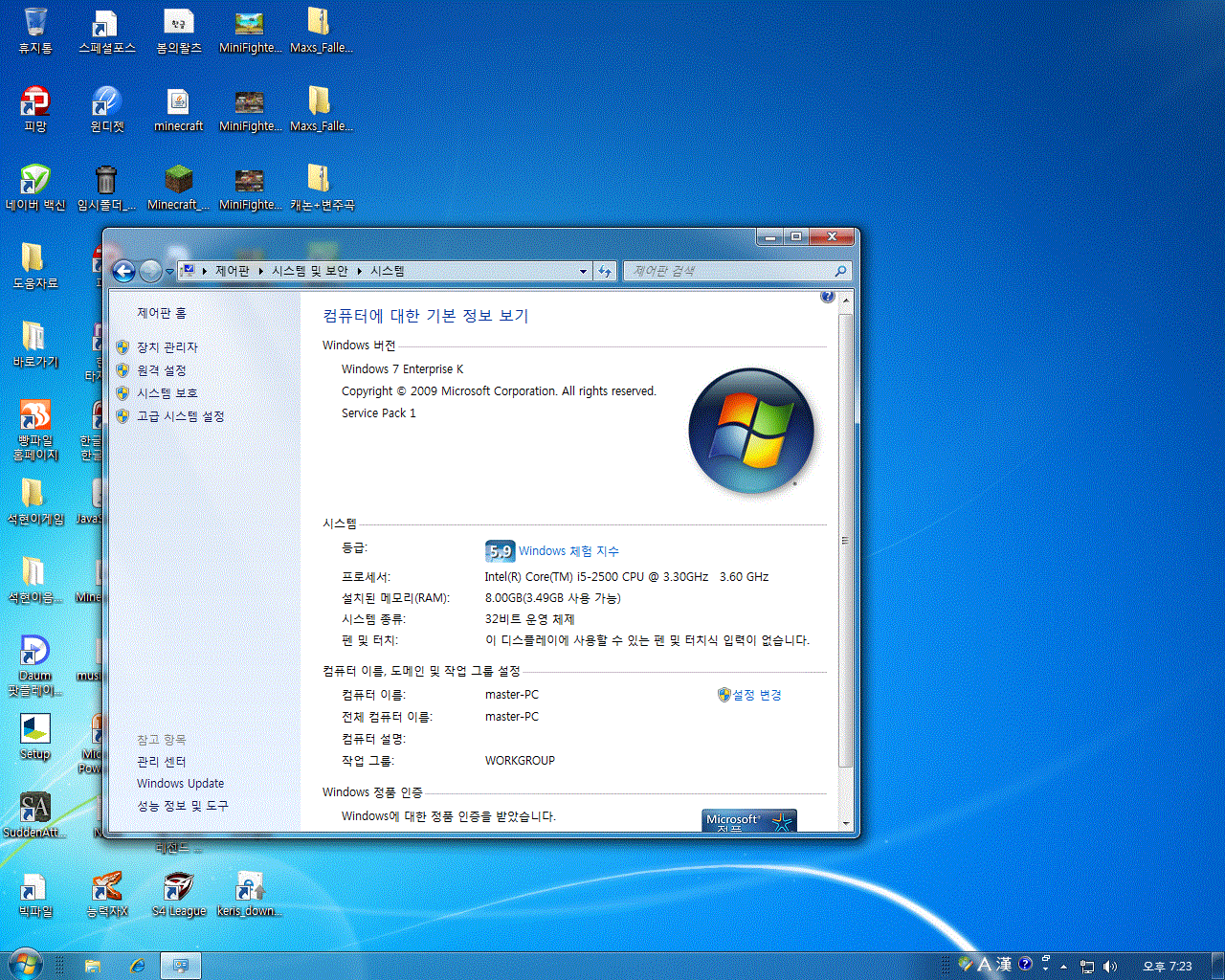Open the Windows Start button
The height and width of the screenshot is (980, 1225).
[26, 965]
